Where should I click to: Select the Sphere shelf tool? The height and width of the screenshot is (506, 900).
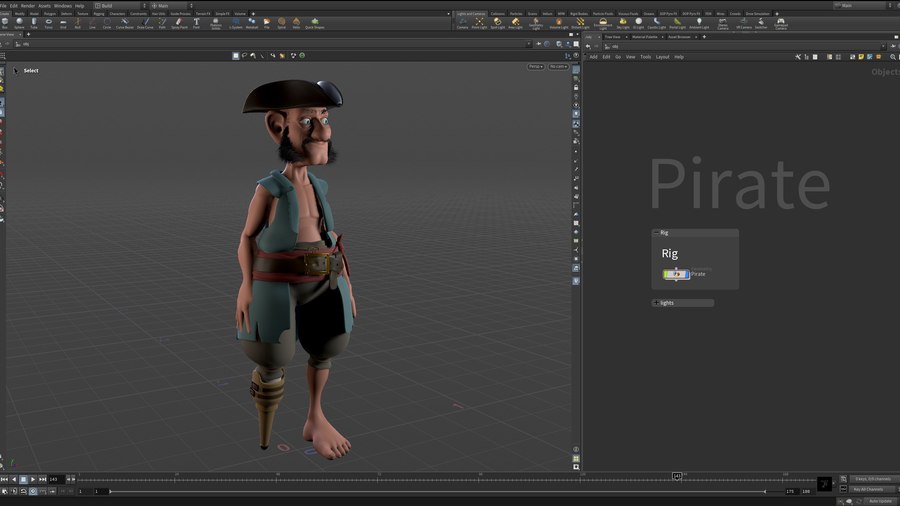(19, 22)
